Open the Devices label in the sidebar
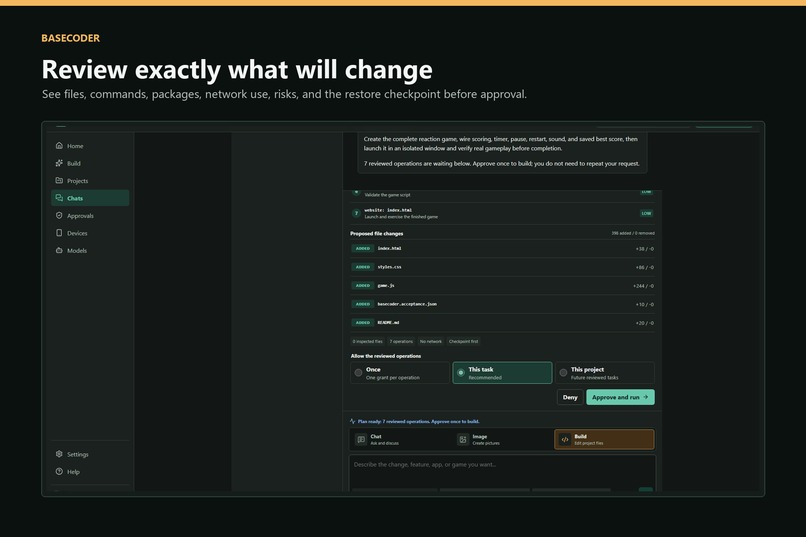806x537 pixels. click(x=77, y=233)
